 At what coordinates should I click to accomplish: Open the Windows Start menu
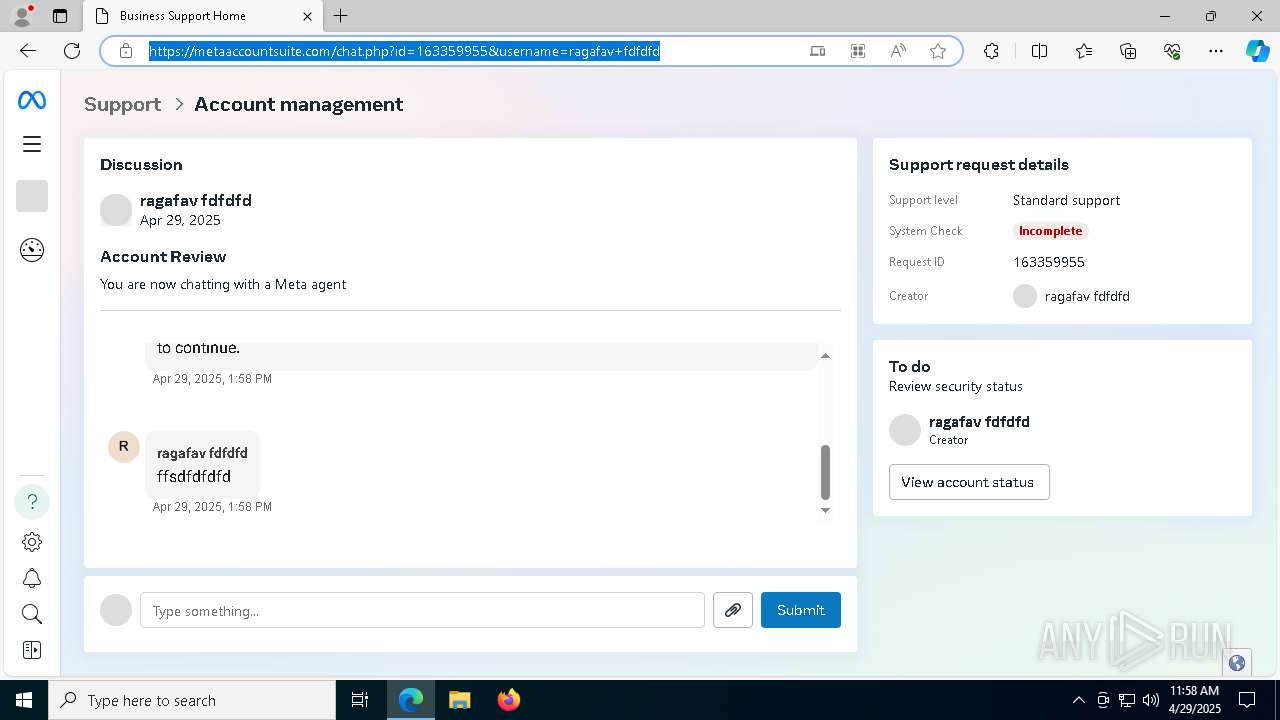coord(24,700)
